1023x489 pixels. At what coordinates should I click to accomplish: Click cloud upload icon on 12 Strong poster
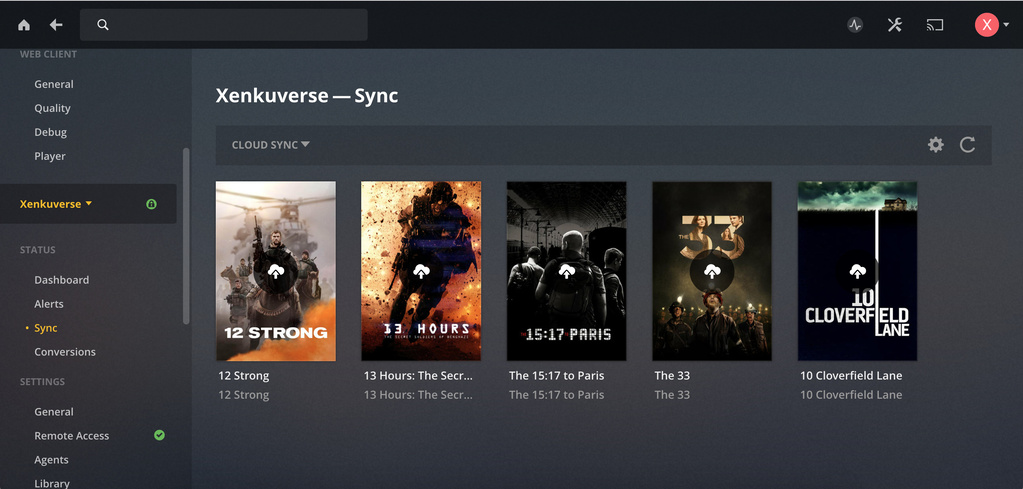(x=276, y=271)
